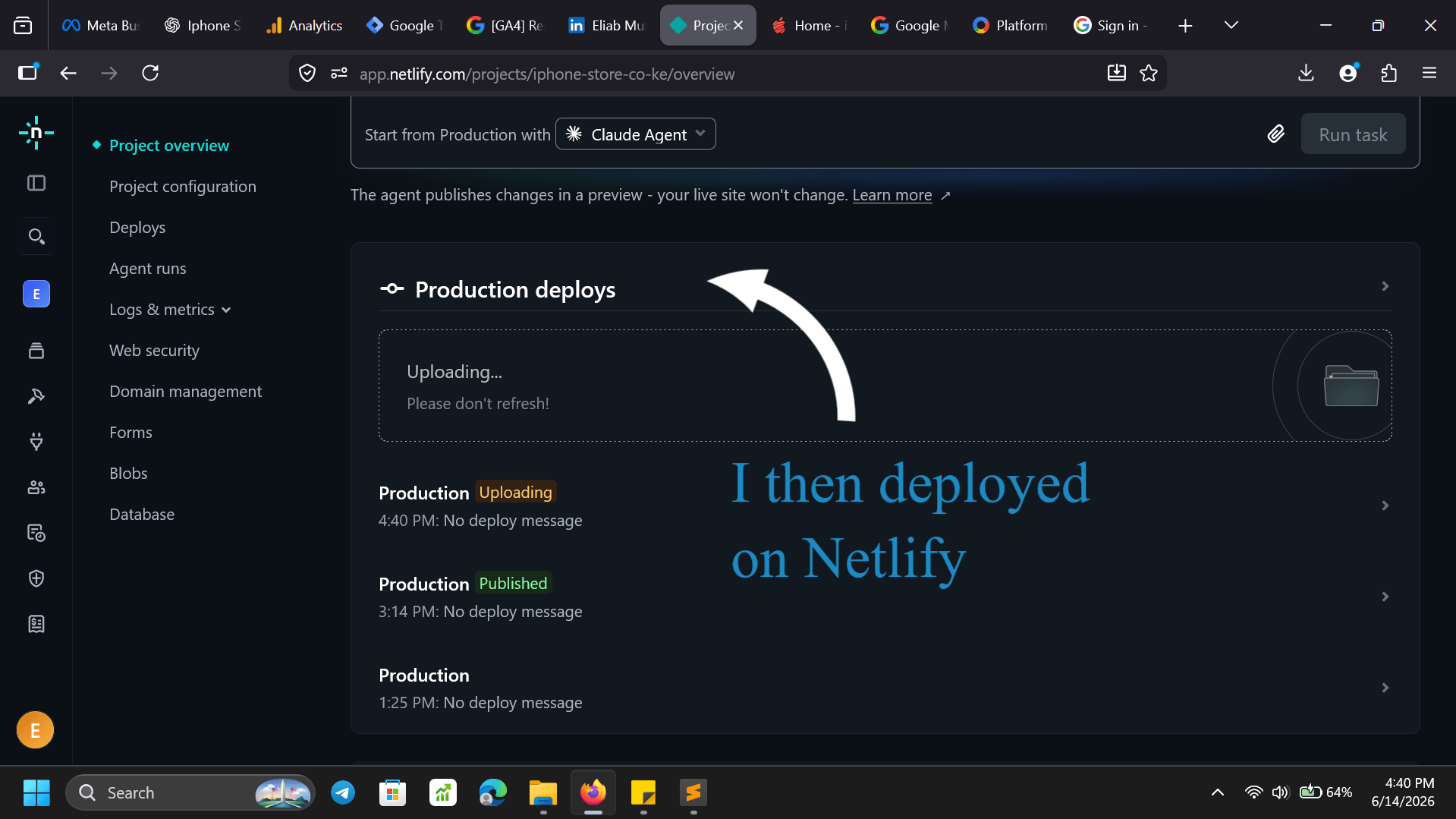Open the search icon in left rail
The image size is (1456, 819).
[36, 236]
